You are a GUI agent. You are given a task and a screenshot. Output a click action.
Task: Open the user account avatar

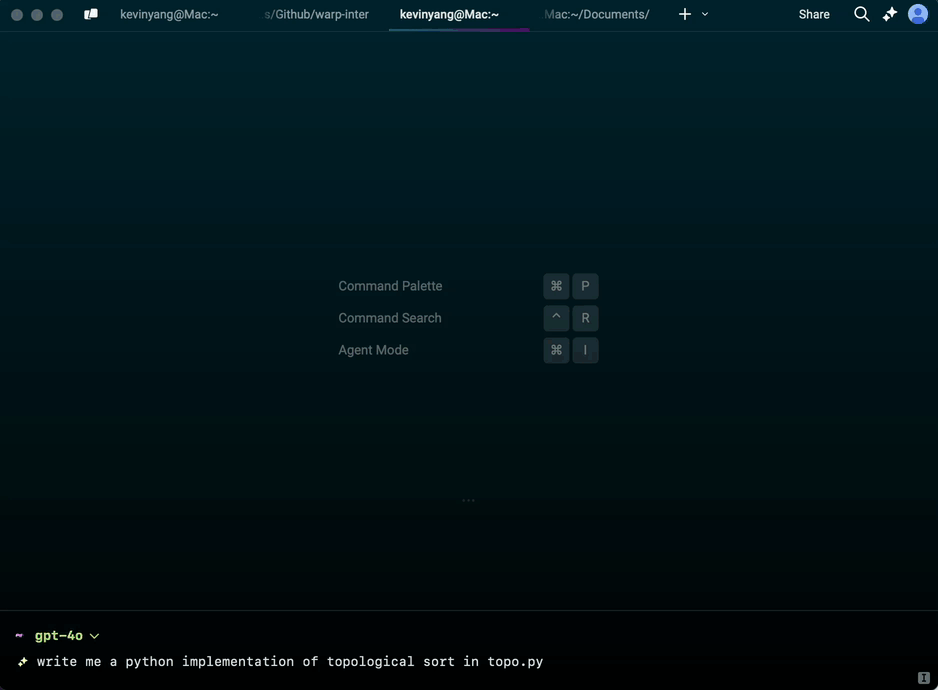[x=917, y=15]
